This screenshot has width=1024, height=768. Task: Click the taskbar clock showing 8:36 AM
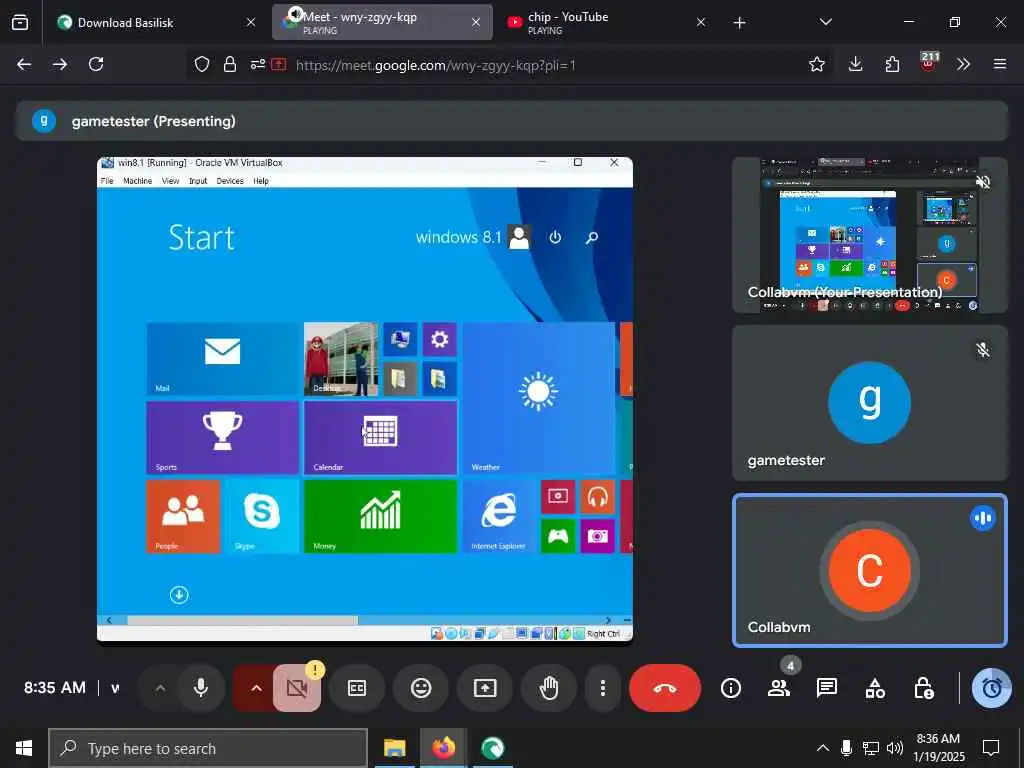938,748
